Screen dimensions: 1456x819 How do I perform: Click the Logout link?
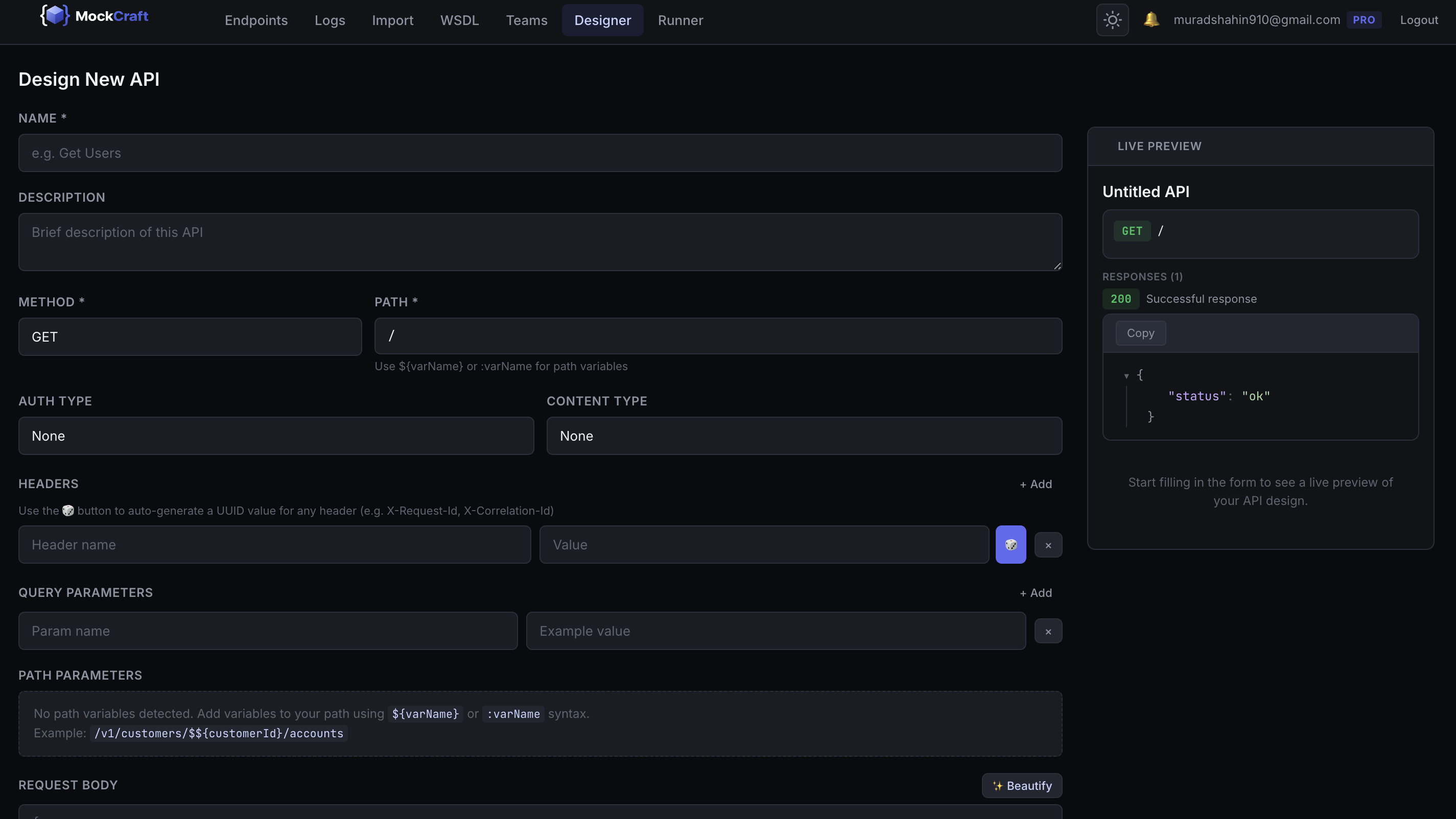coord(1418,20)
